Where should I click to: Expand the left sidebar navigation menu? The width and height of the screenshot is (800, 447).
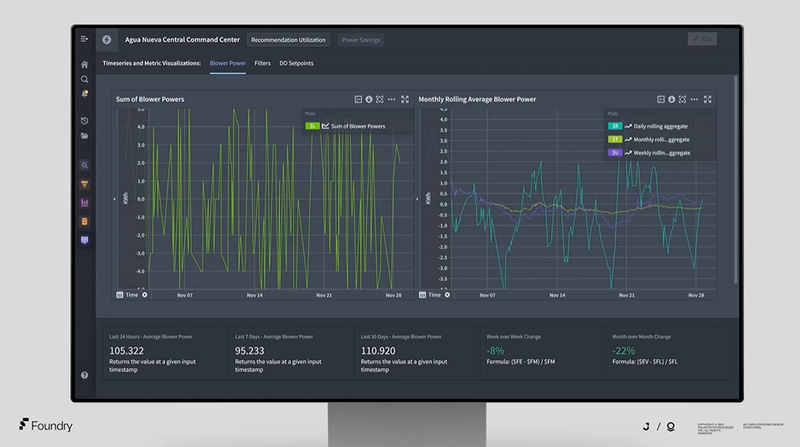(x=85, y=39)
